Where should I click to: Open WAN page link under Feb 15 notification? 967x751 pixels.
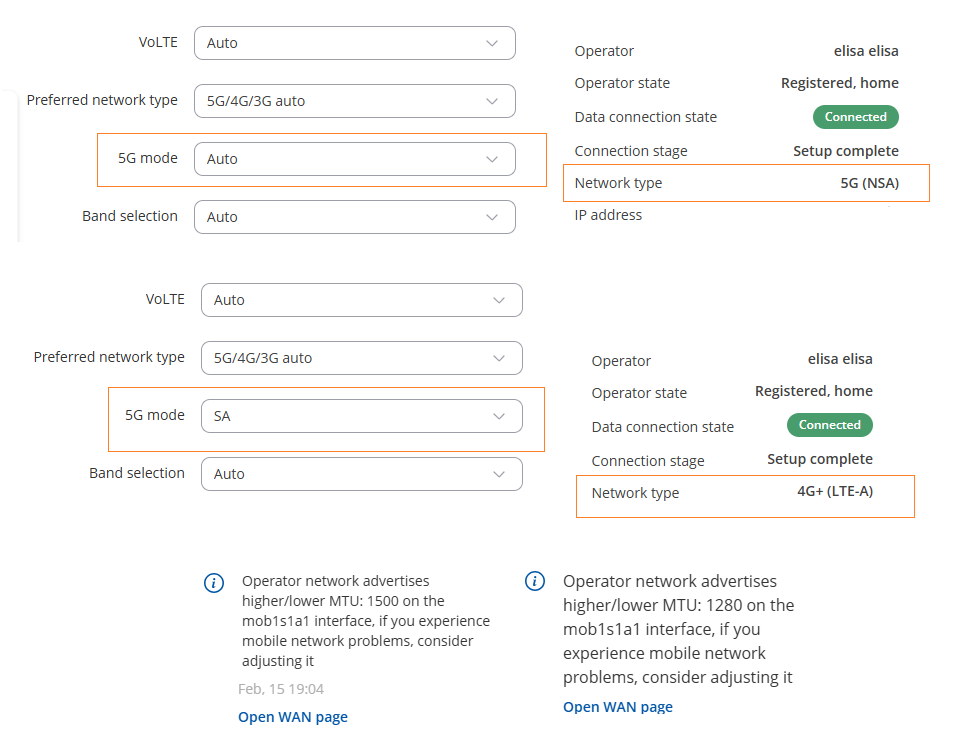[293, 717]
